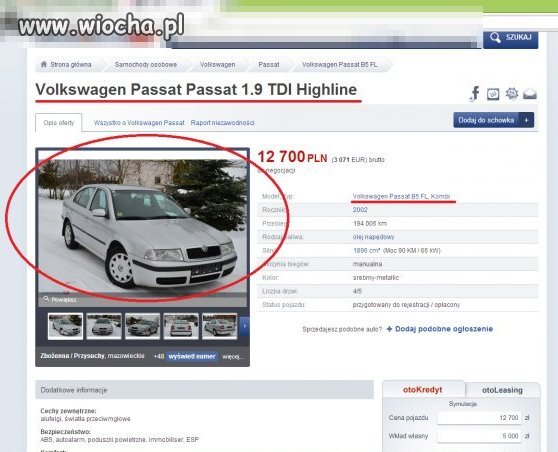
Task: Click the SZUKAJ search button
Action: point(510,38)
